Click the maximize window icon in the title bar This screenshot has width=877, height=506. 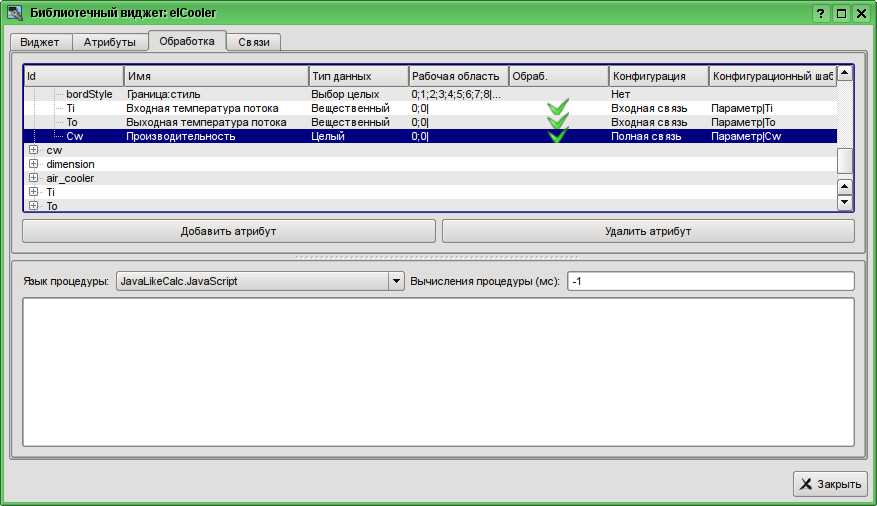click(x=841, y=13)
